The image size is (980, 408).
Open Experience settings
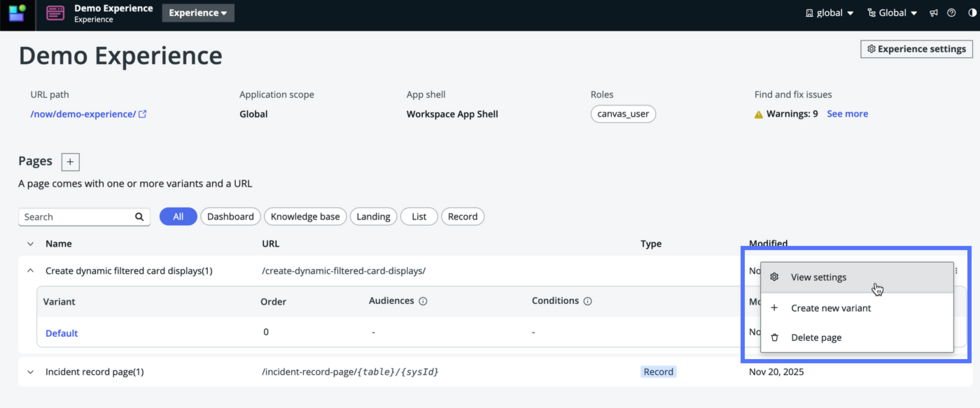916,49
